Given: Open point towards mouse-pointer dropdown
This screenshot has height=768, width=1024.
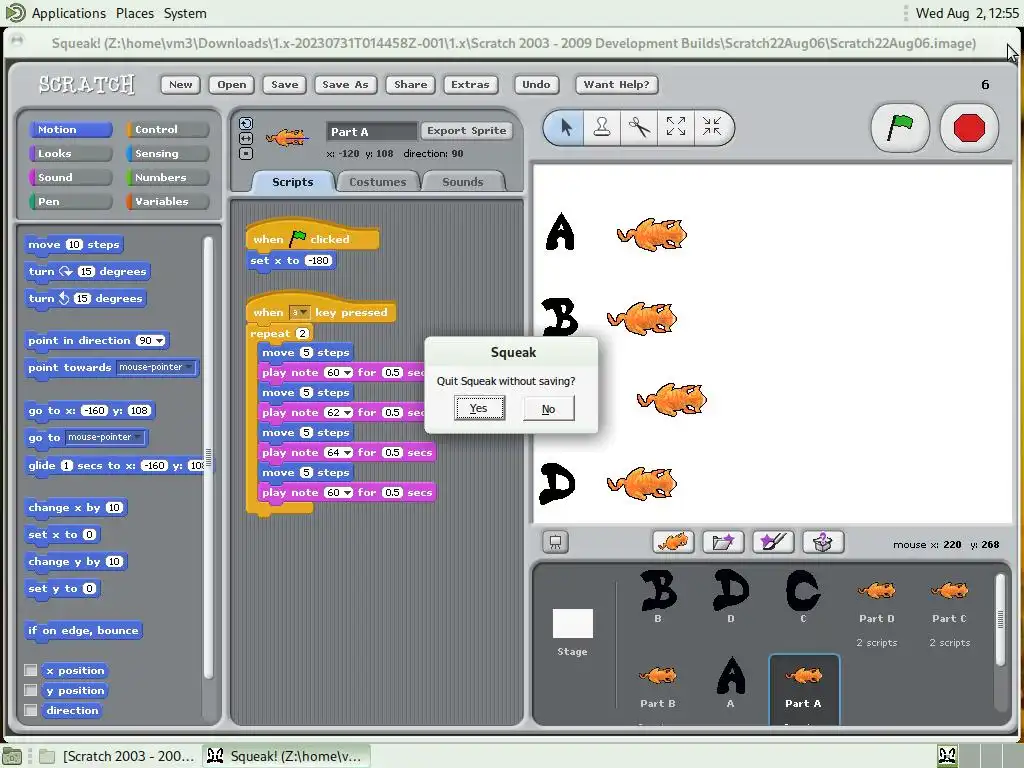Looking at the screenshot, I should 189,367.
